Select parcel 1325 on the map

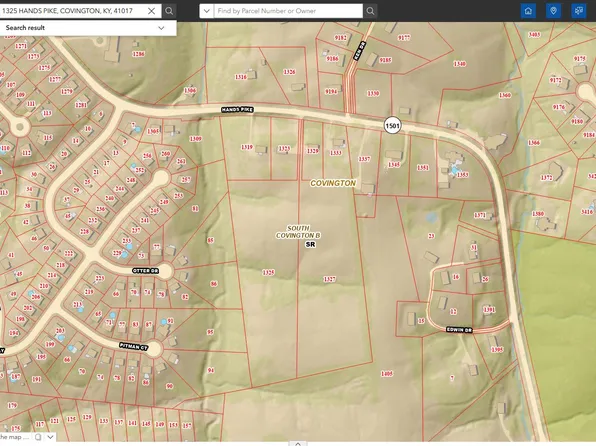[268, 272]
